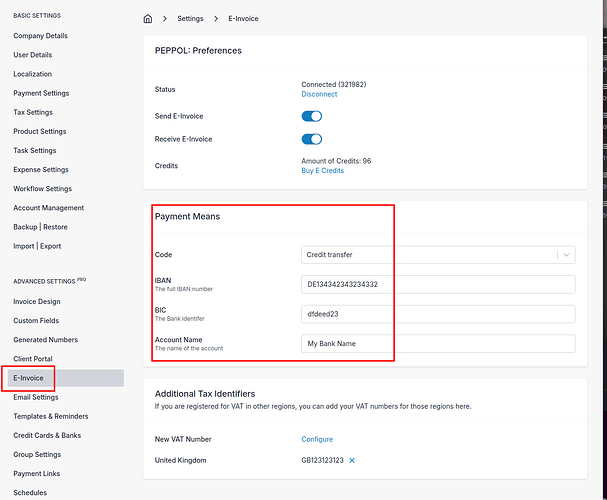Toggle the Send E-Invoice switch
Viewport: 607px width, 500px height.
[x=312, y=116]
